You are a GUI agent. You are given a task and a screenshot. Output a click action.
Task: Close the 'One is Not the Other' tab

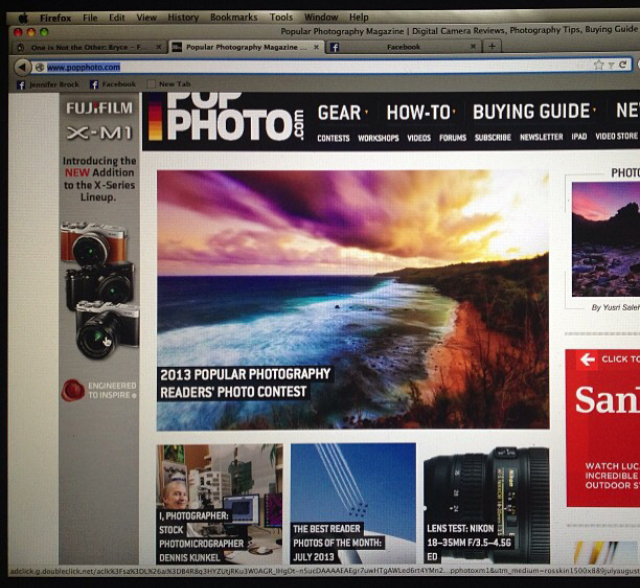pyautogui.click(x=158, y=47)
